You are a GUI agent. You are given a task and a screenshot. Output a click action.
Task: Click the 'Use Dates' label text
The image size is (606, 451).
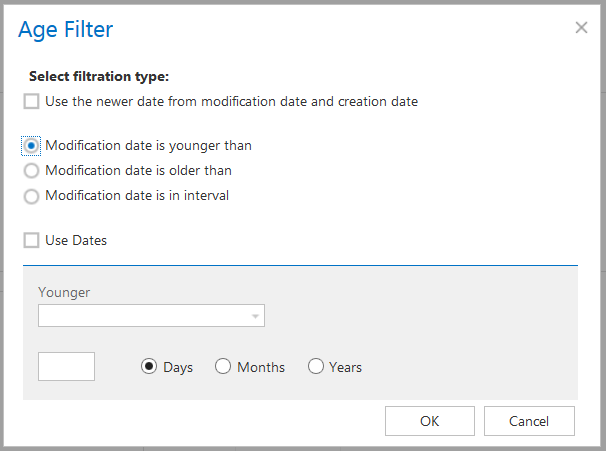(x=76, y=240)
